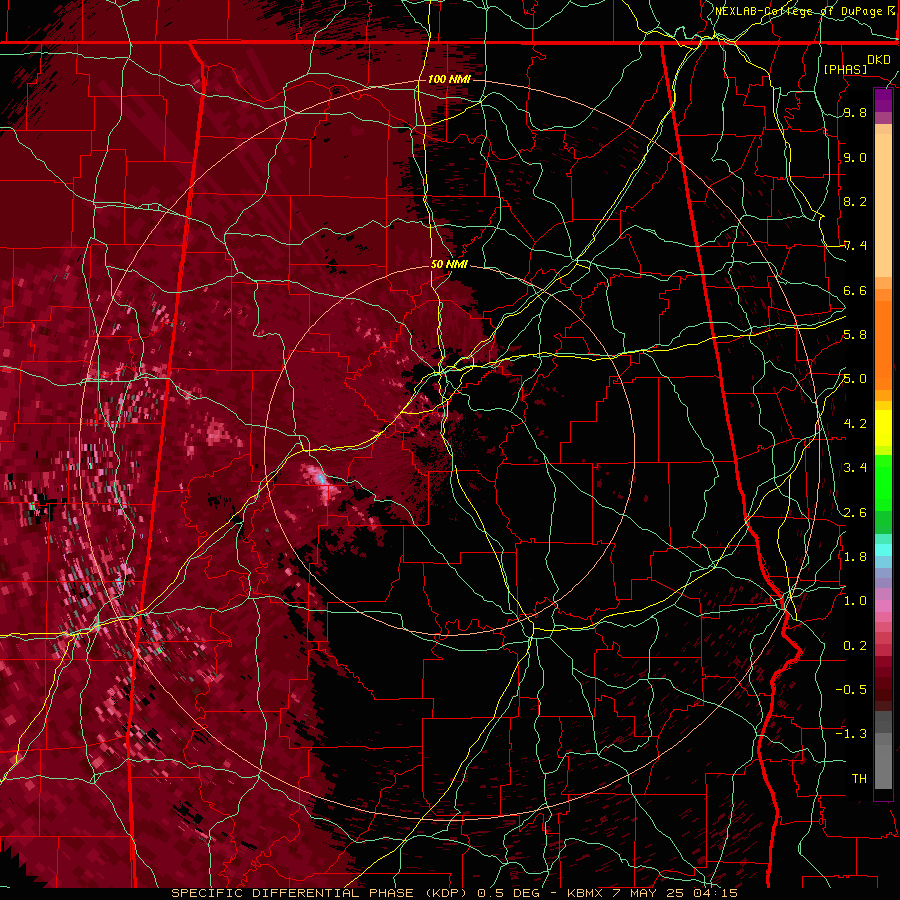Click the 5.8 scale value
This screenshot has height=900, width=900.
tap(855, 335)
